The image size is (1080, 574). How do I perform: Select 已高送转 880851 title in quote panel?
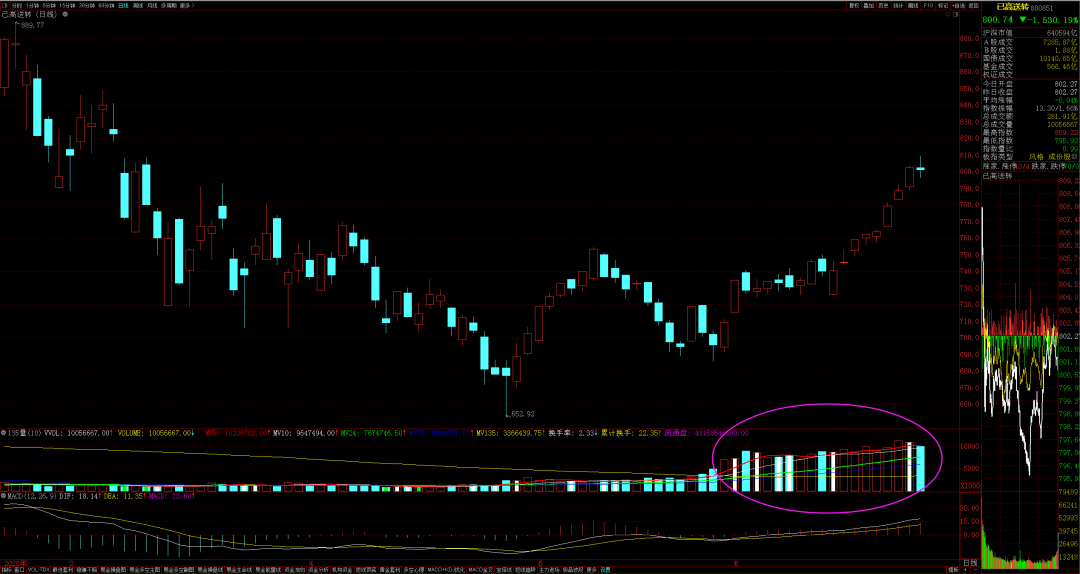[1025, 8]
